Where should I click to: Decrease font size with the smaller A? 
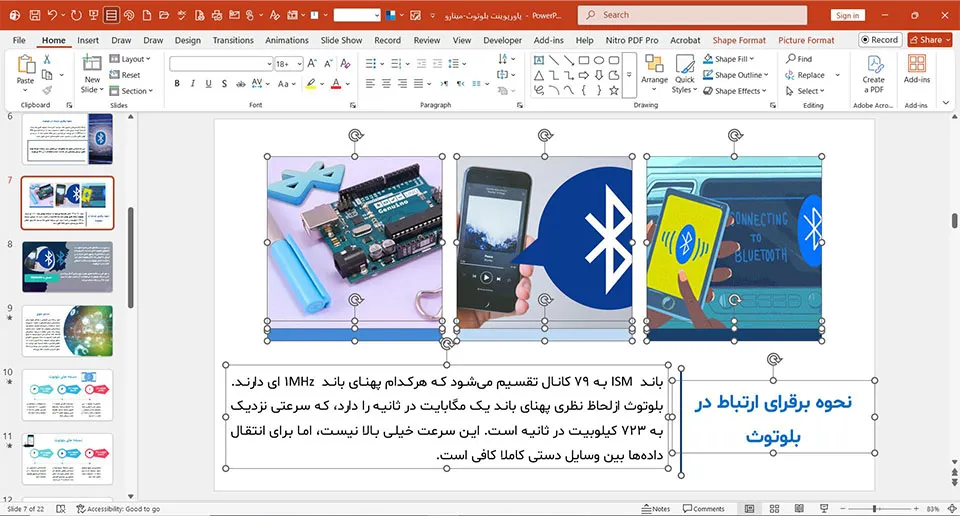point(328,63)
